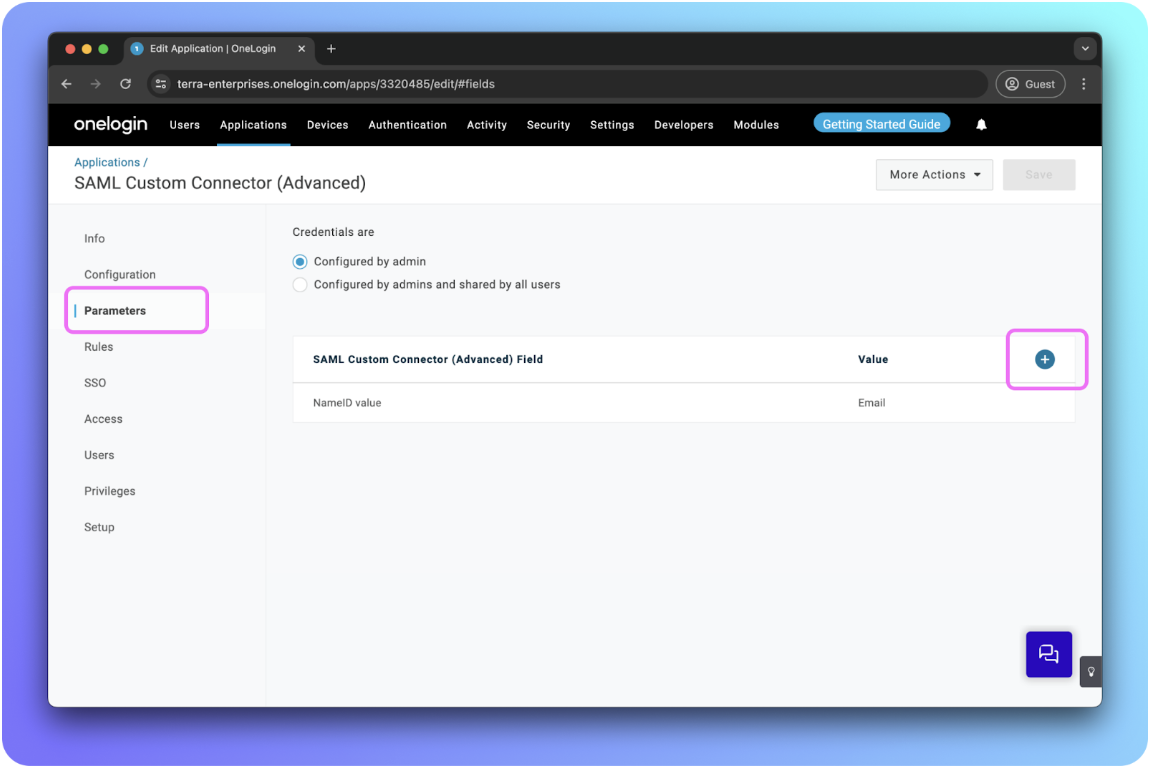Screen dimensions: 1152x768
Task: Click the Value column header
Action: (873, 359)
